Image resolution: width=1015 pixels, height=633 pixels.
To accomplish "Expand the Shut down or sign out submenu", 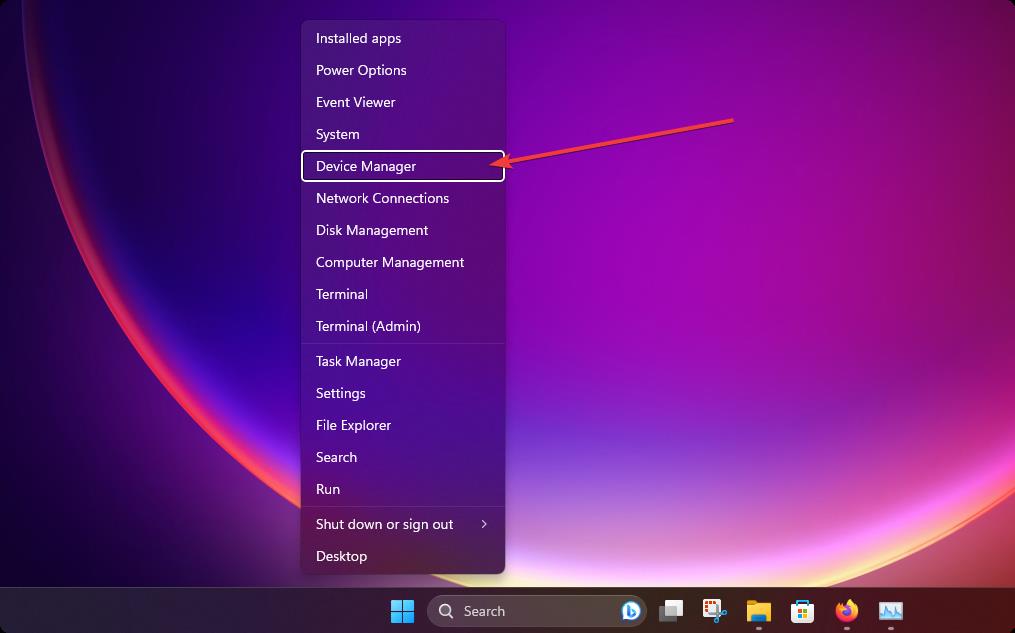I will 384,524.
